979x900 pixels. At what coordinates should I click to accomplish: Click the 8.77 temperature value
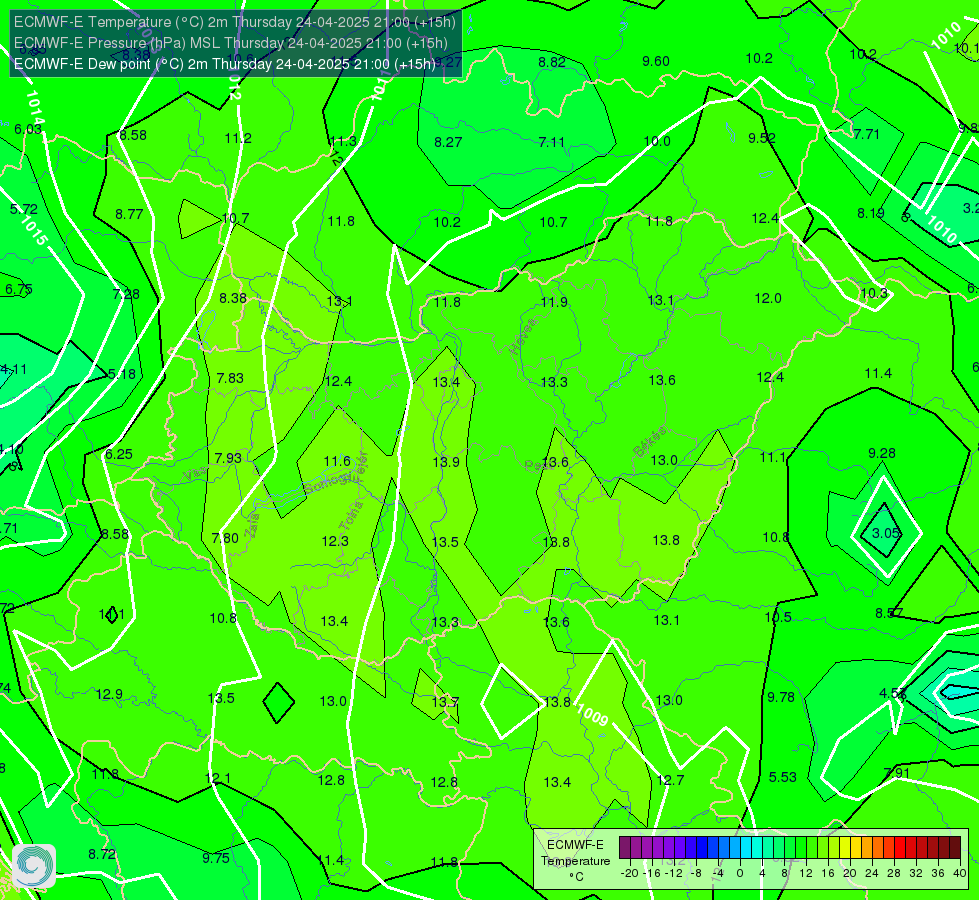tap(129, 214)
